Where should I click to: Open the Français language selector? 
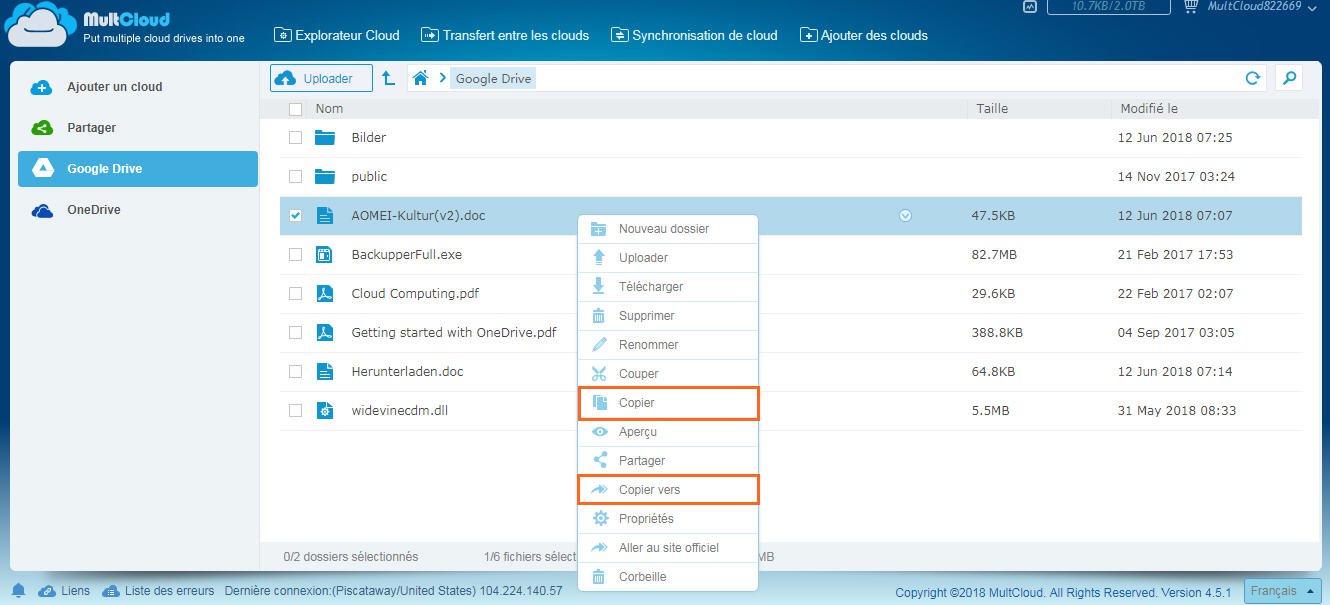pyautogui.click(x=1281, y=590)
